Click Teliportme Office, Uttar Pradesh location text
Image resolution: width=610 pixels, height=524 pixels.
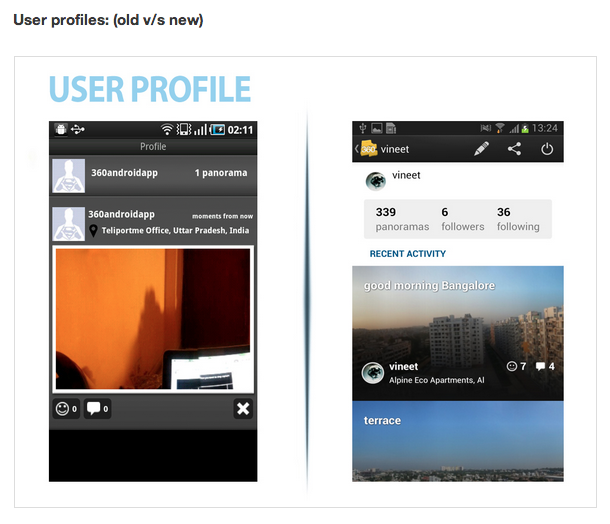point(175,231)
